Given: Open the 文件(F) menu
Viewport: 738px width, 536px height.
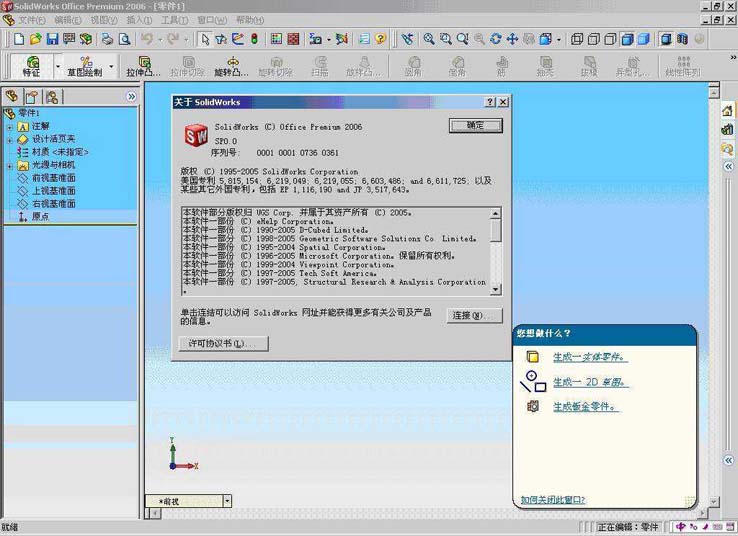Looking at the screenshot, I should [32, 20].
